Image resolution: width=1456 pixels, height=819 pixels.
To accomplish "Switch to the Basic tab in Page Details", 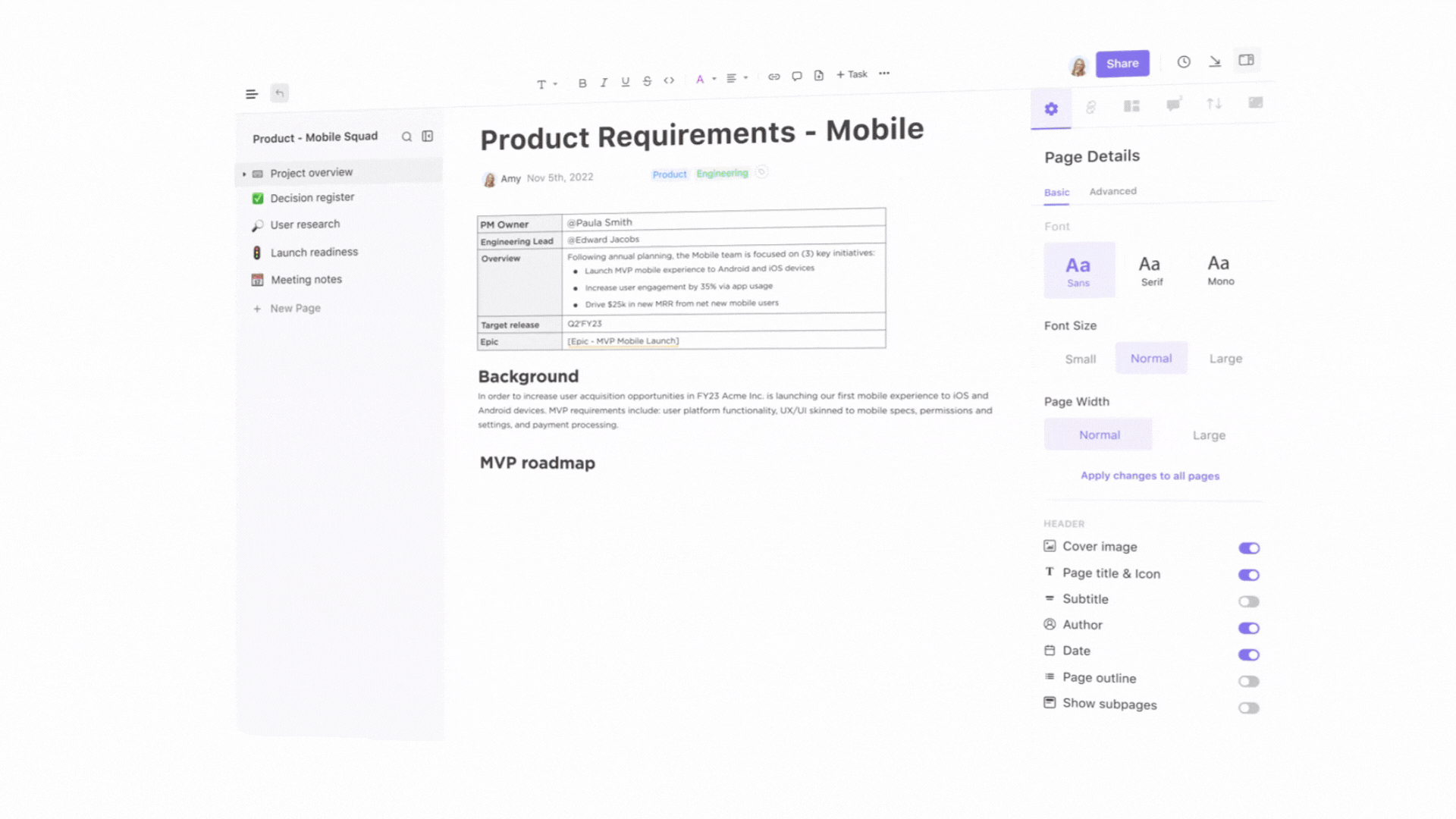I will [x=1057, y=191].
